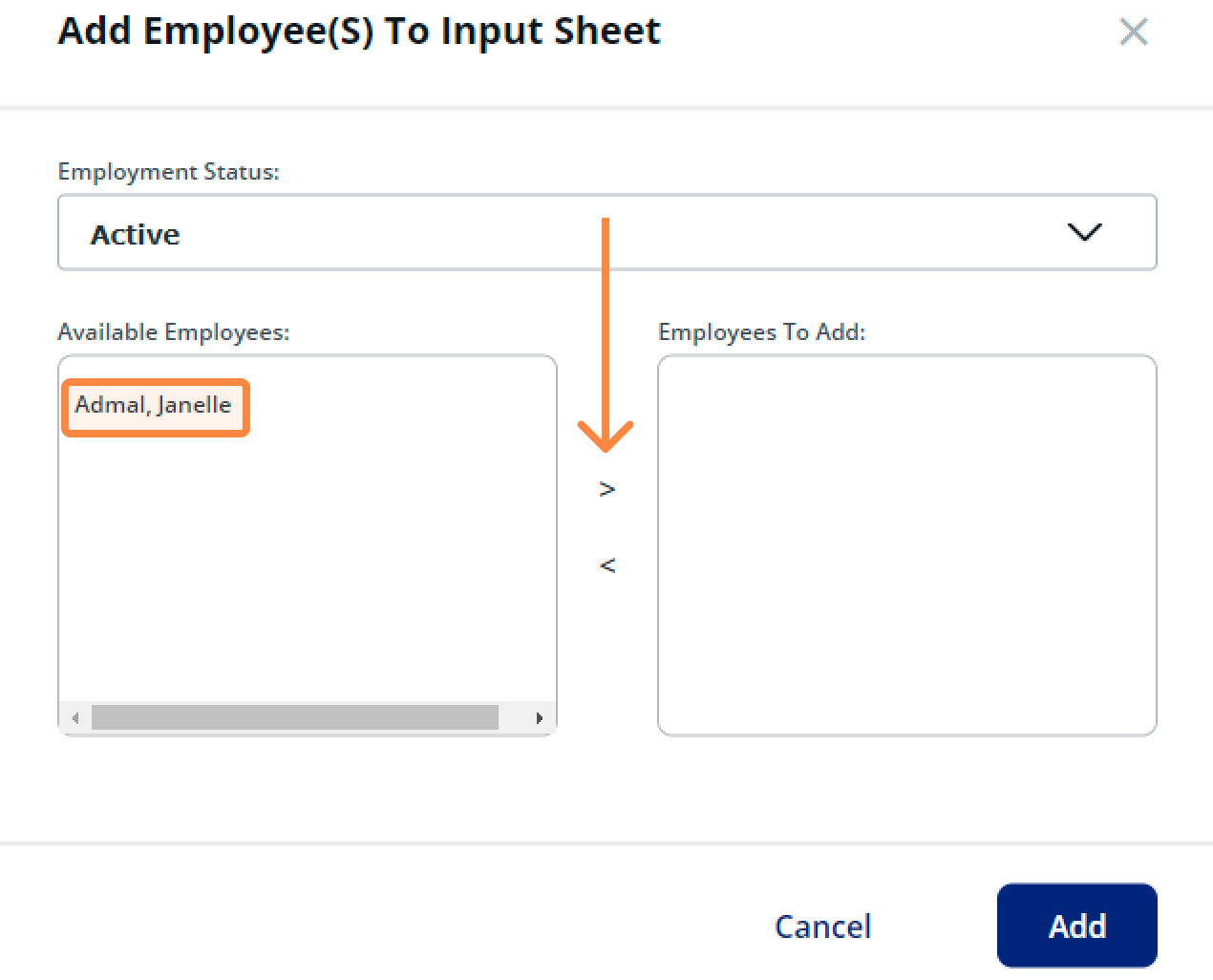Click the 'Available Employees:' label

pos(173,332)
